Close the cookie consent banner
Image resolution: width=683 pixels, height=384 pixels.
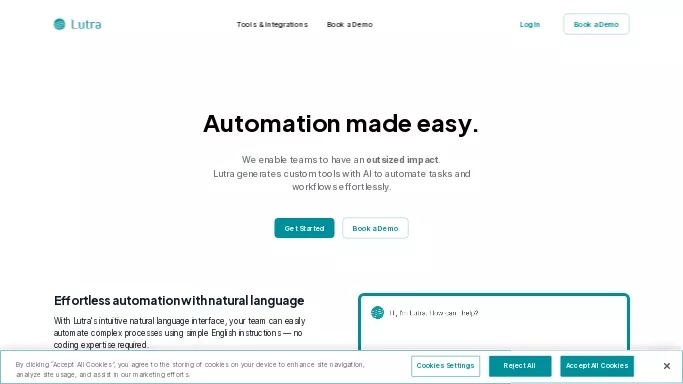point(666,366)
